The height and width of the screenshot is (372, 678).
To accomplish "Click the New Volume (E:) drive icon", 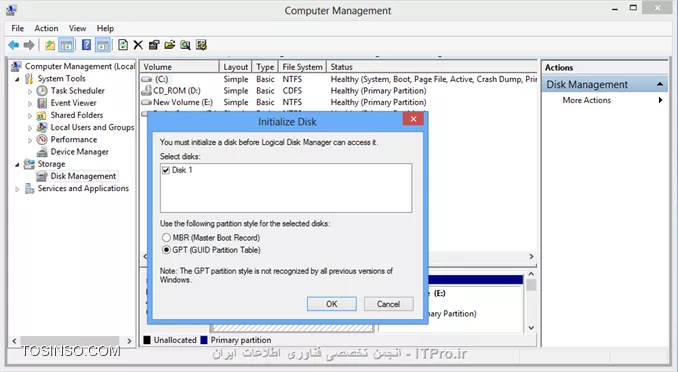I will point(147,103).
